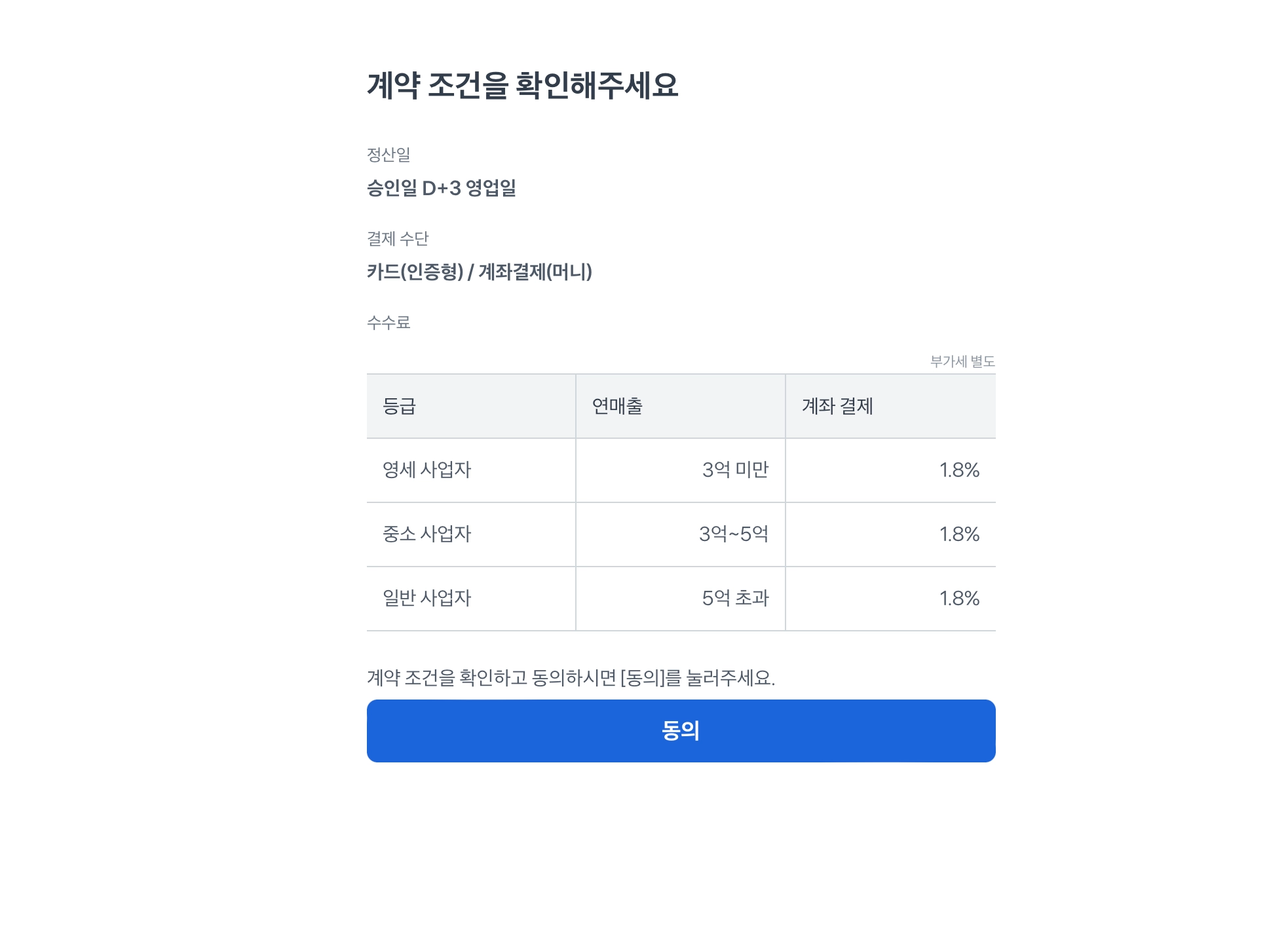Screen dimensions: 1288x934
Task: Click the 동의 agree button
Action: pos(681,730)
